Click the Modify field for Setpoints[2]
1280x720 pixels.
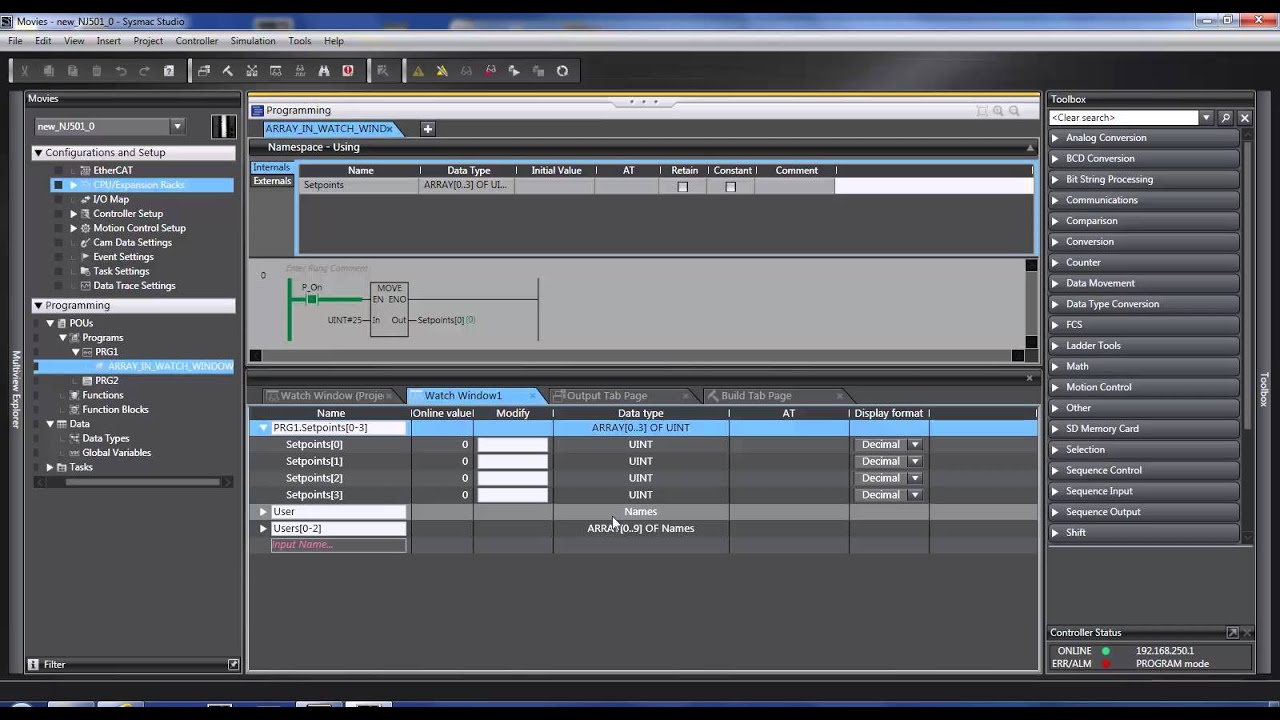pyautogui.click(x=512, y=478)
